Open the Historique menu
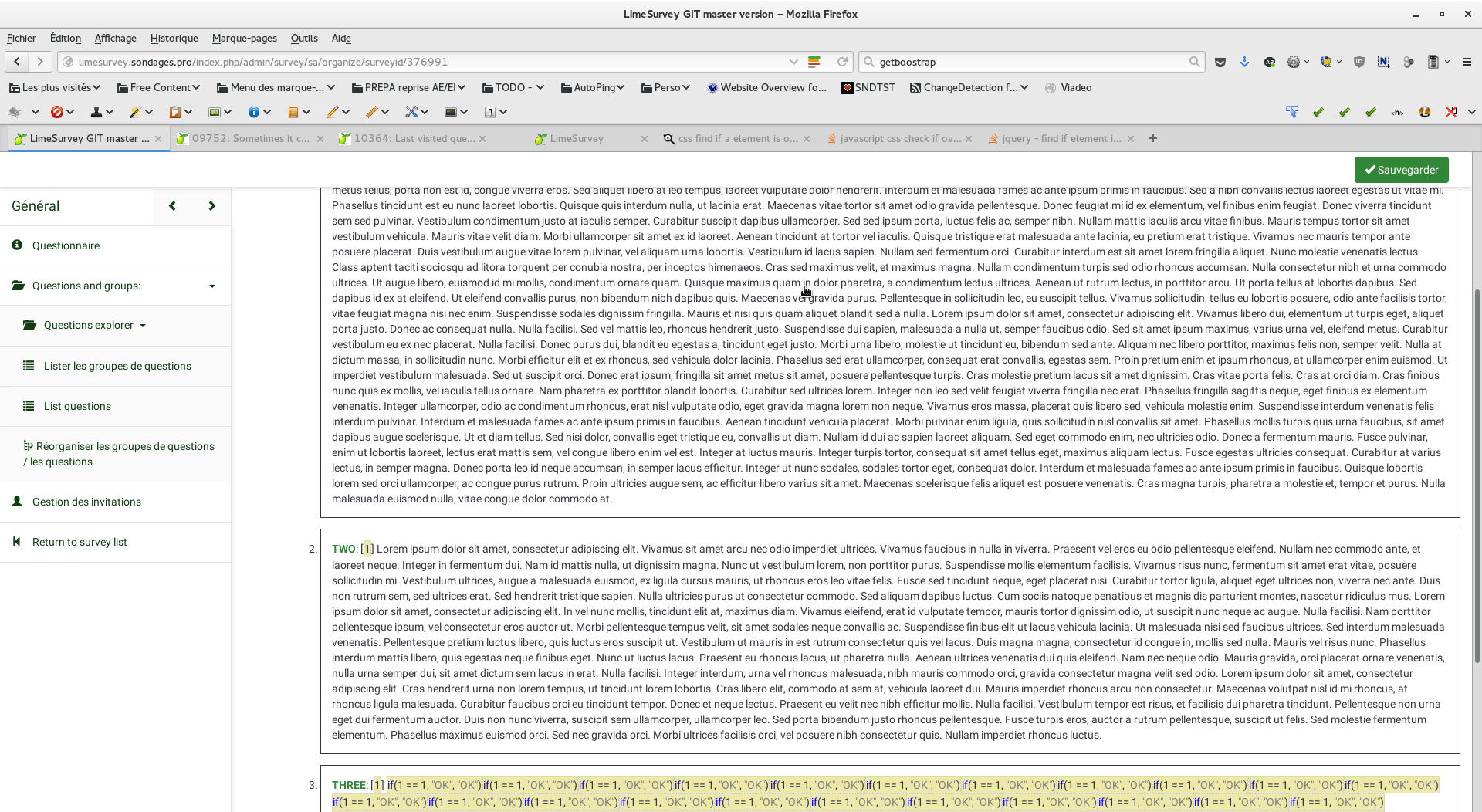1482x812 pixels. (174, 38)
